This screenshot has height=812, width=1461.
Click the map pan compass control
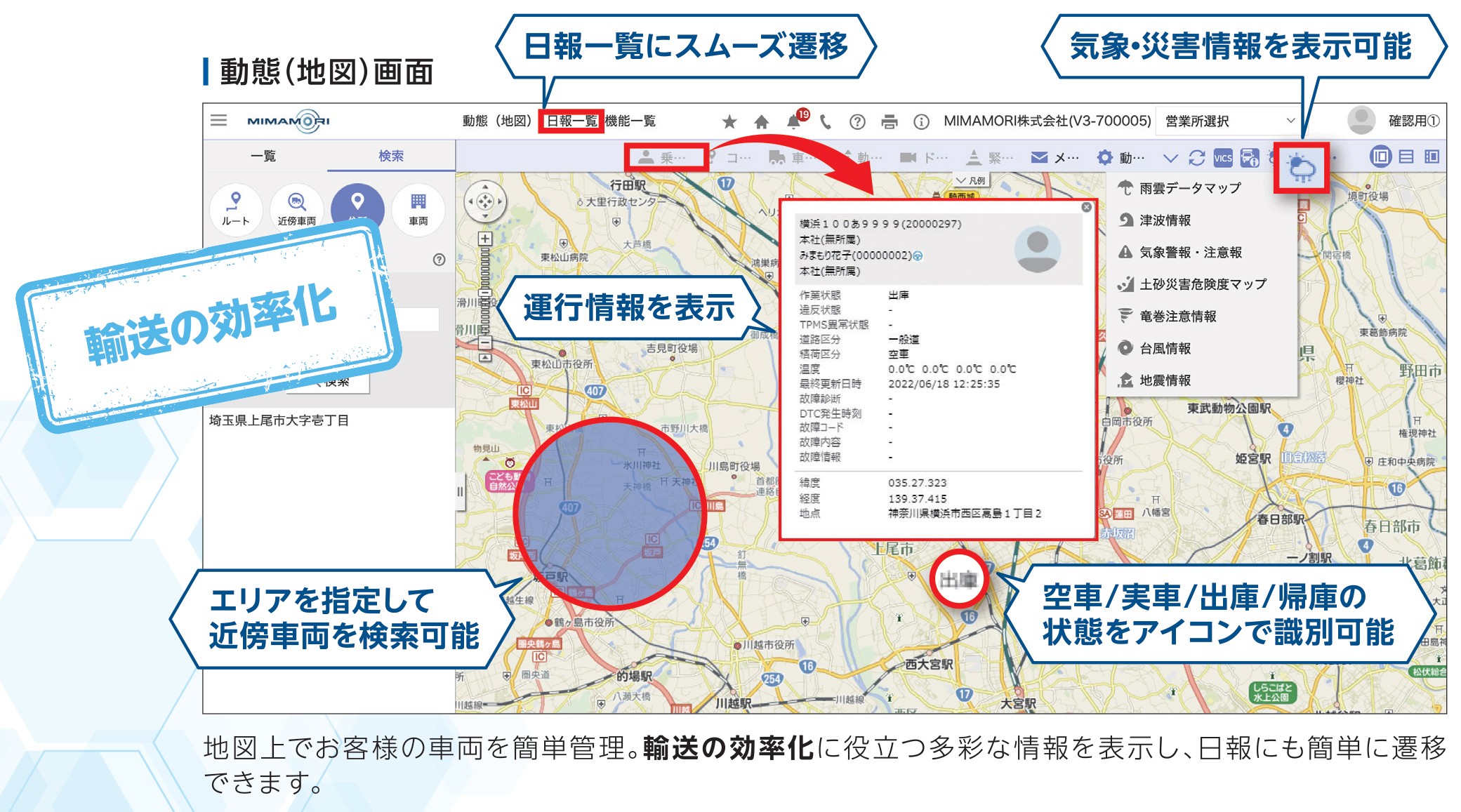(484, 202)
